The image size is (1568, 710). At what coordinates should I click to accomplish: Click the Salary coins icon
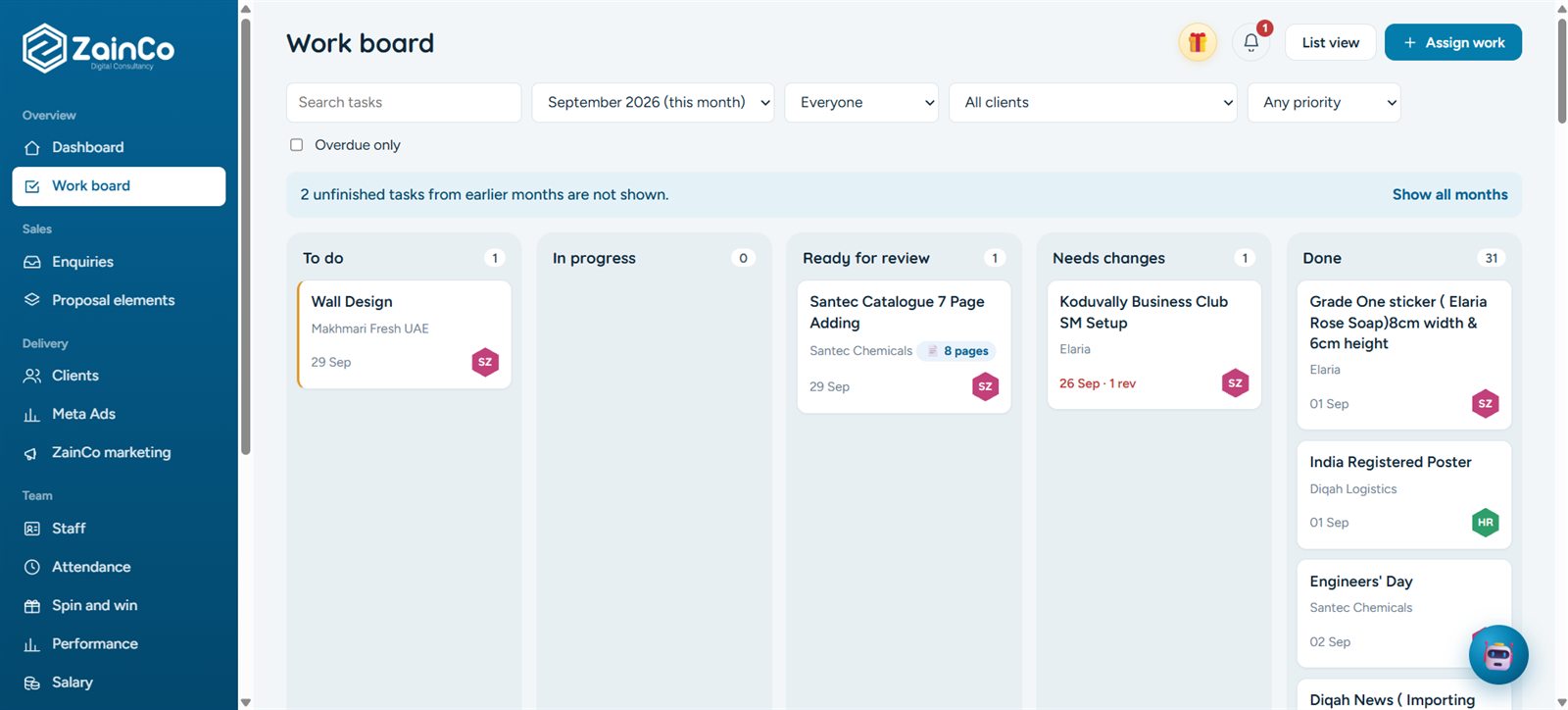(x=32, y=683)
